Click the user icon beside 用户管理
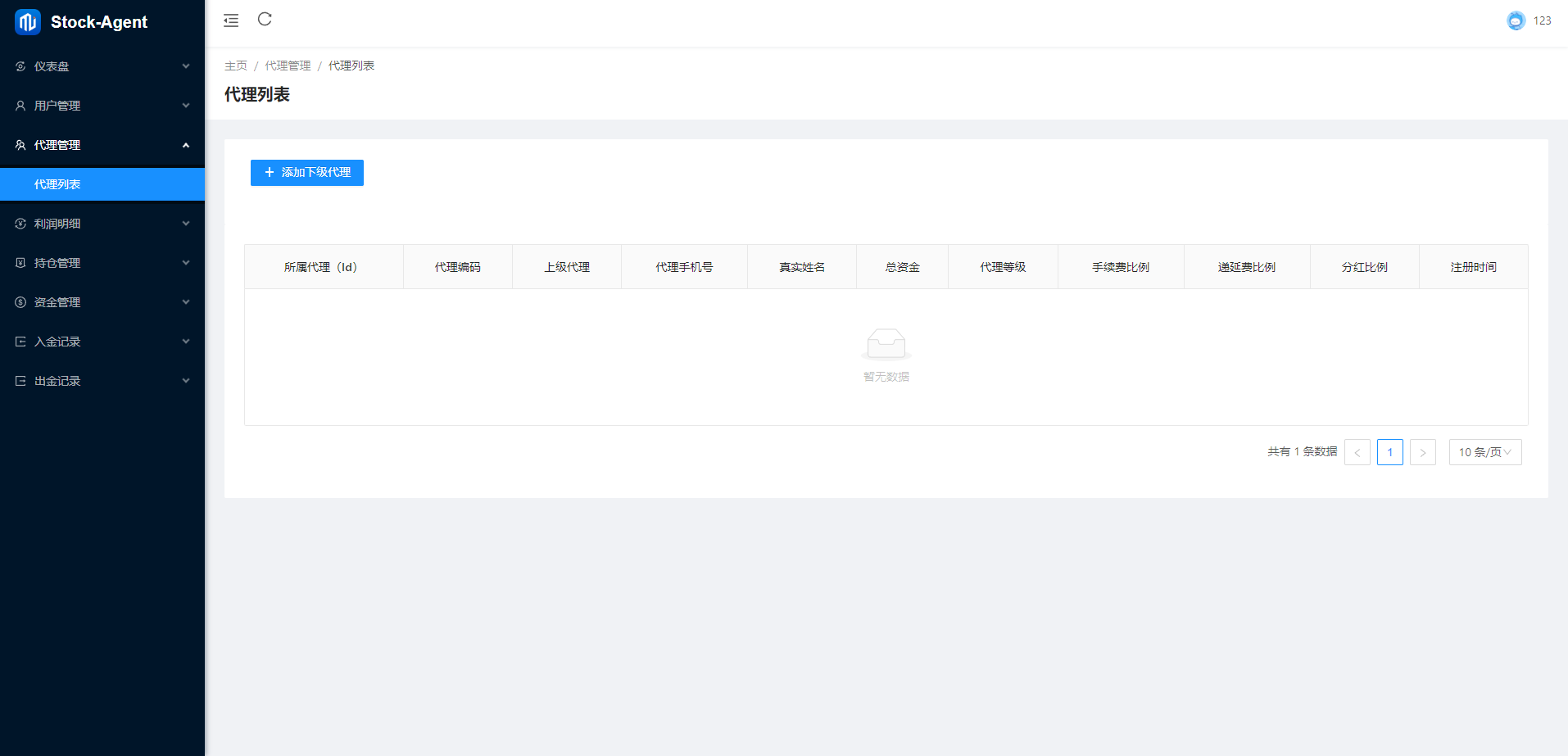 [x=20, y=106]
